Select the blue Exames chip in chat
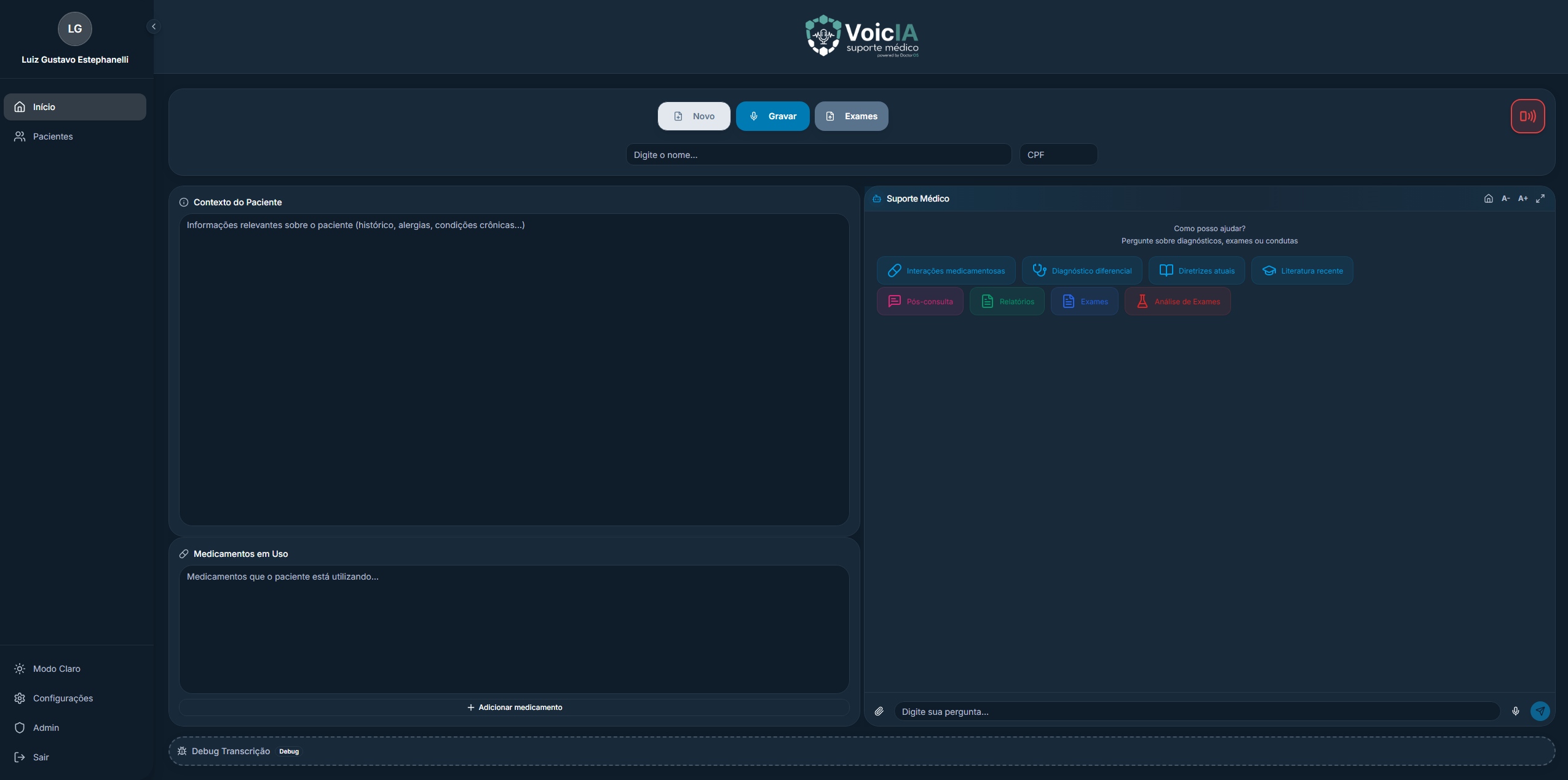1568x780 pixels. coord(1085,301)
